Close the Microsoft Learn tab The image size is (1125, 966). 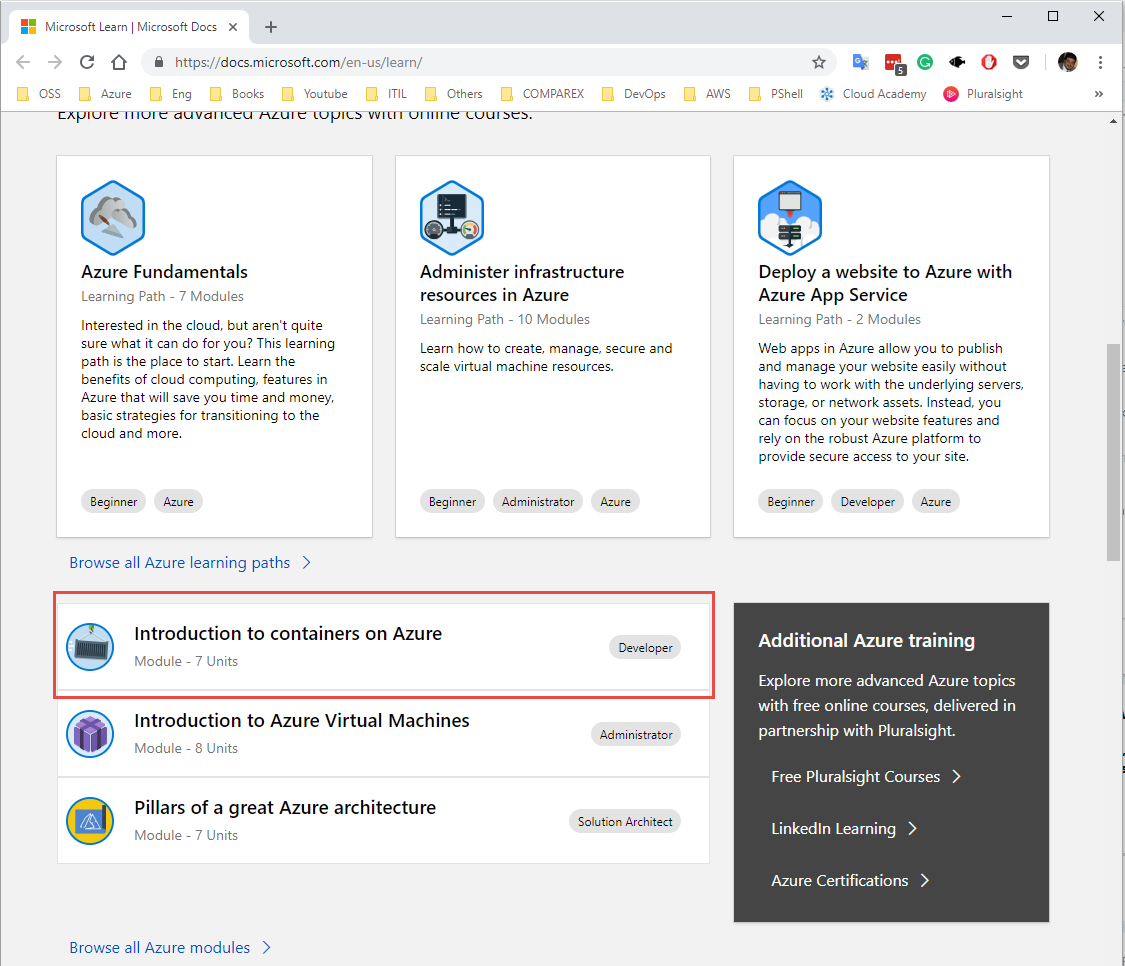coord(233,27)
